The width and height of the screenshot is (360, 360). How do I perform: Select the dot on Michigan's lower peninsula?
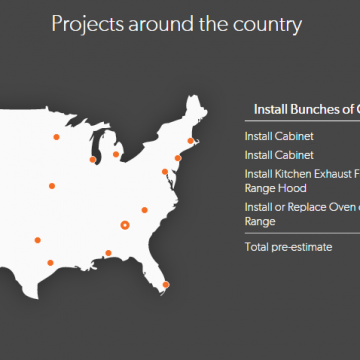tap(116, 154)
